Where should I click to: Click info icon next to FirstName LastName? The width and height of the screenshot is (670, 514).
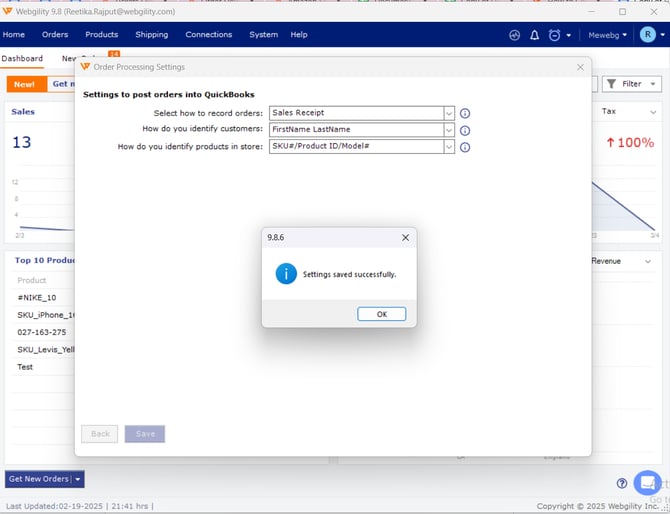coord(465,130)
